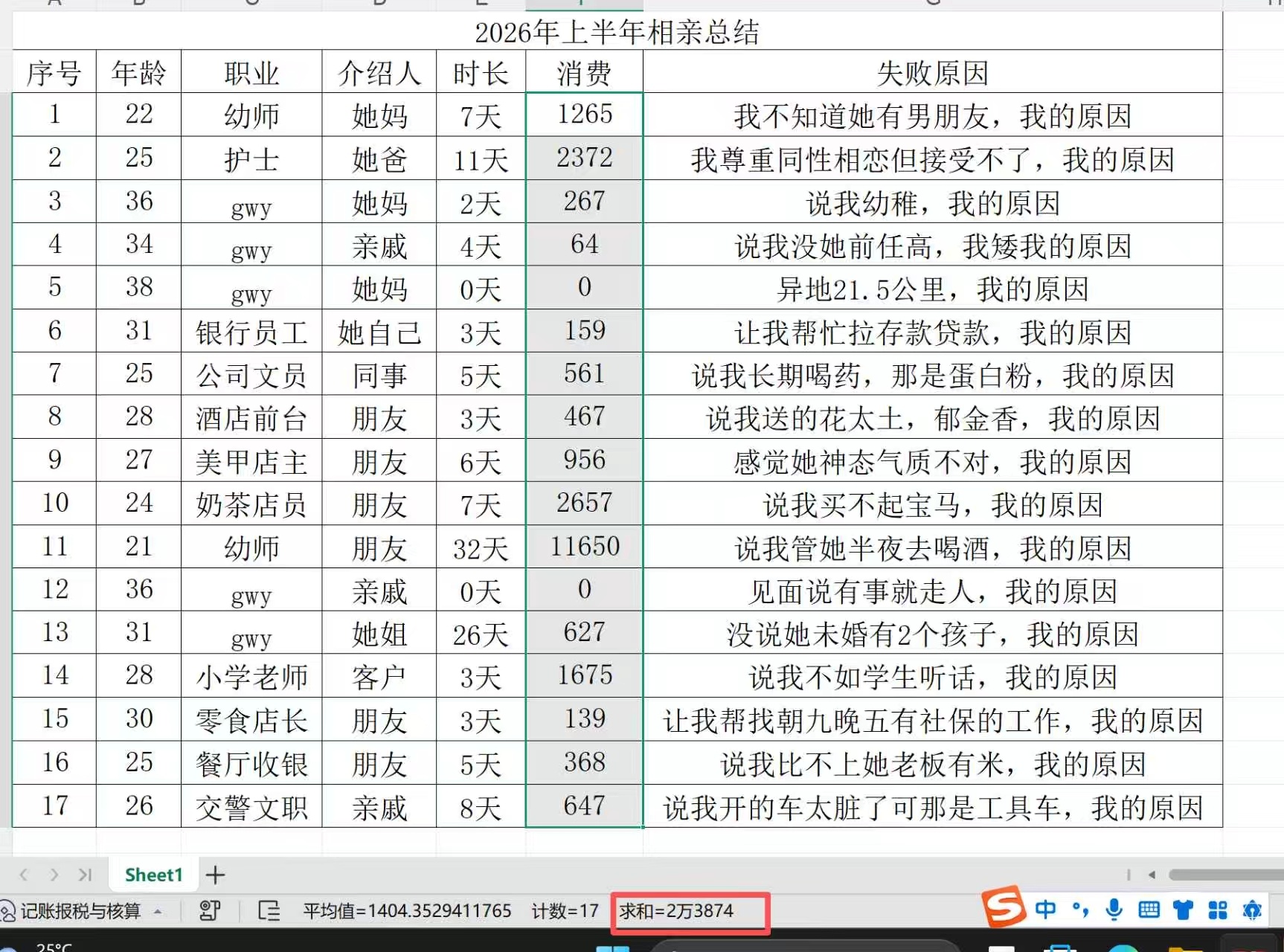
Task: Select the 客户 introducer cell
Action: click(379, 676)
